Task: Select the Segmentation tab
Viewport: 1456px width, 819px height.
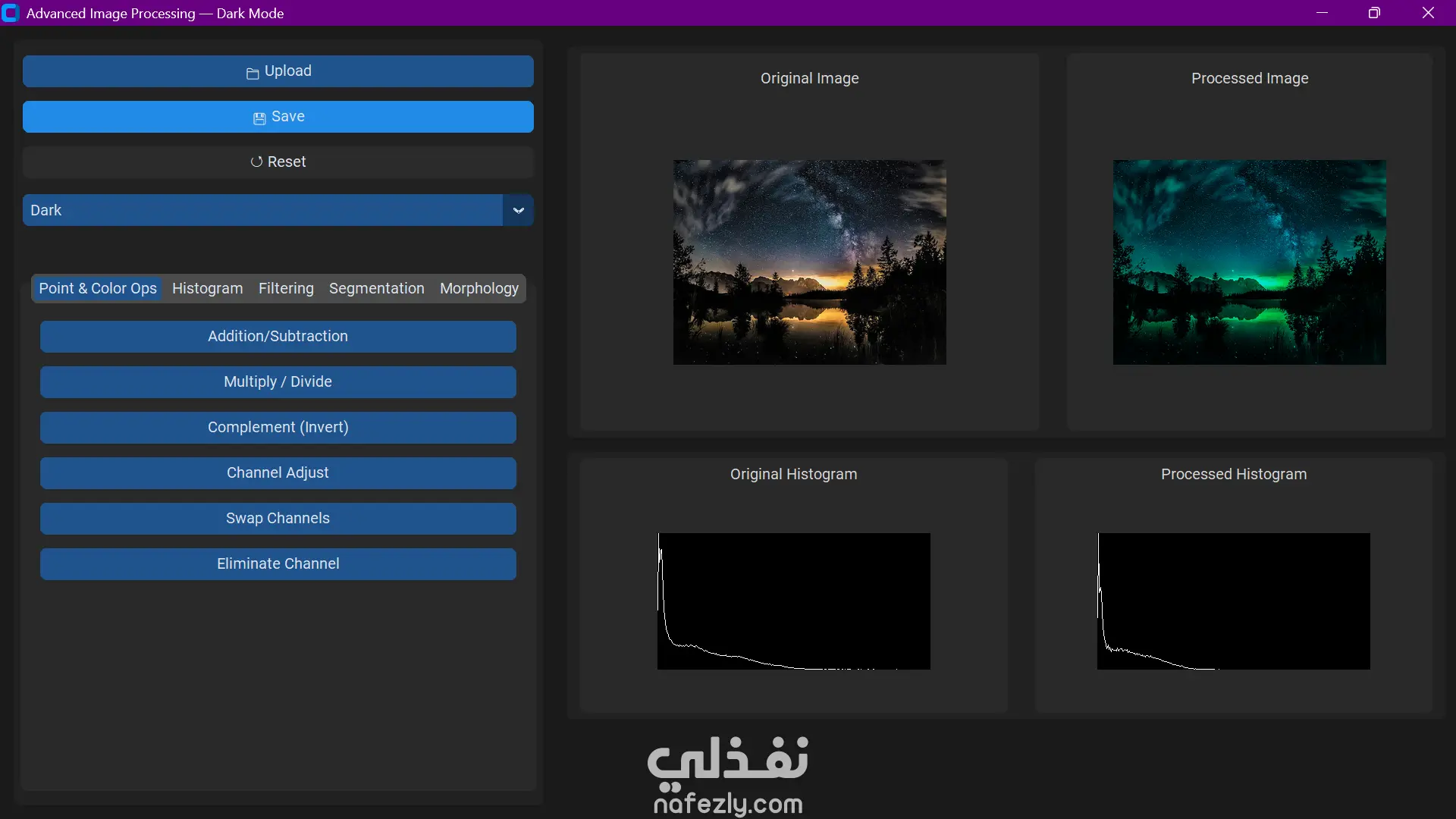Action: tap(376, 289)
